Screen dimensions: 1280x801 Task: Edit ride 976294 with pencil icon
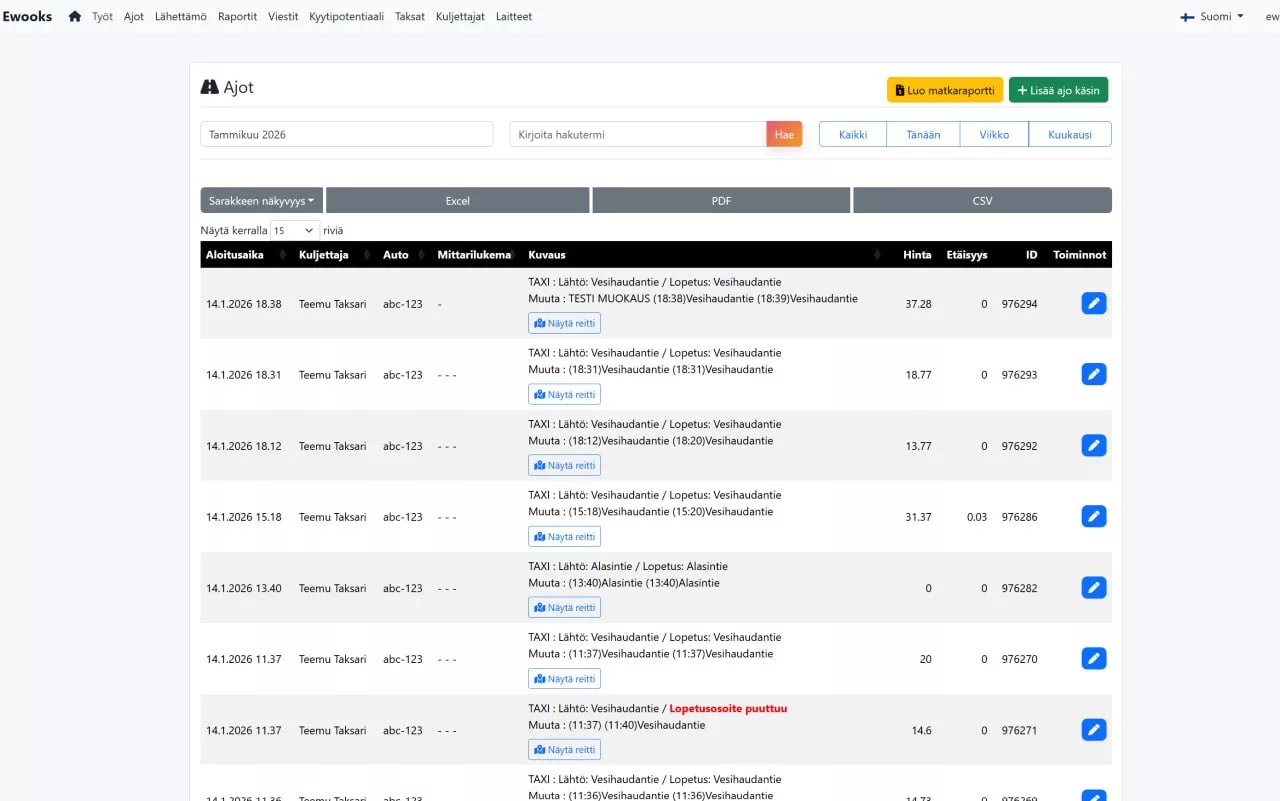1094,303
